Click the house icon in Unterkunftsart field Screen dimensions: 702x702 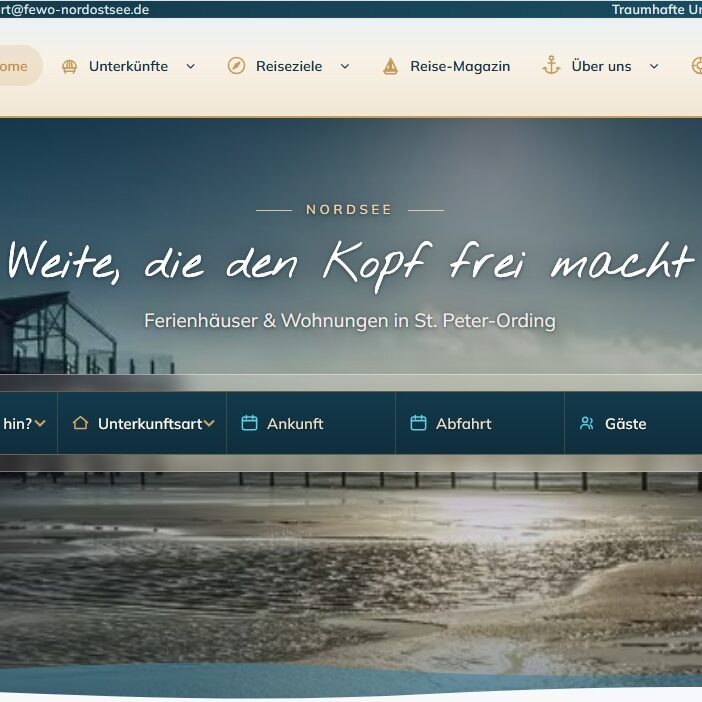[81, 423]
